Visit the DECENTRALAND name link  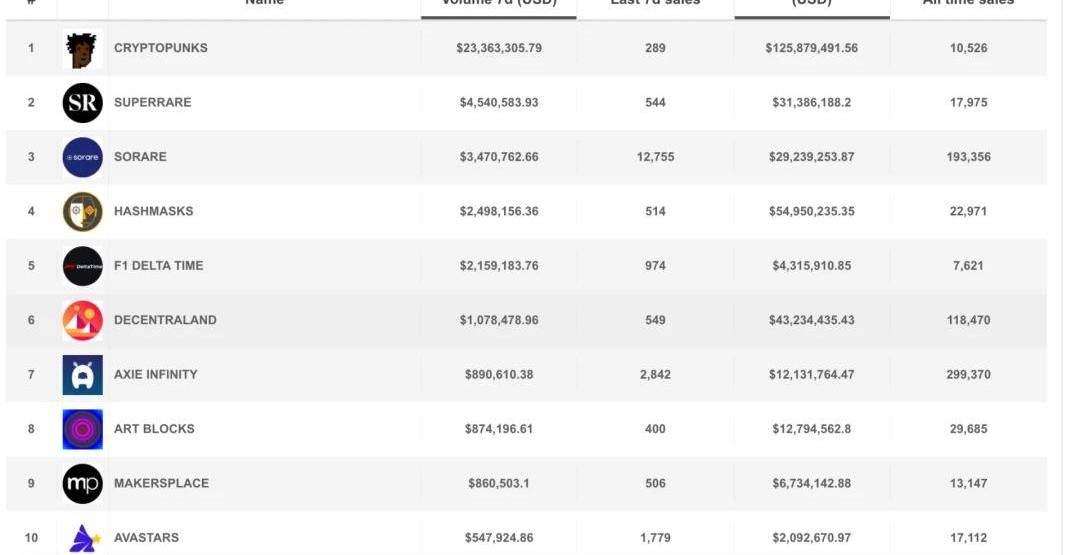click(x=165, y=320)
